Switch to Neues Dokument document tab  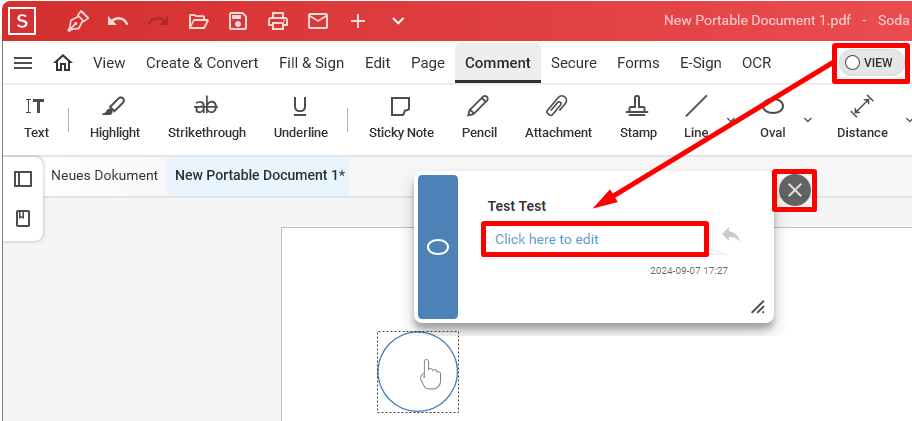tap(104, 175)
